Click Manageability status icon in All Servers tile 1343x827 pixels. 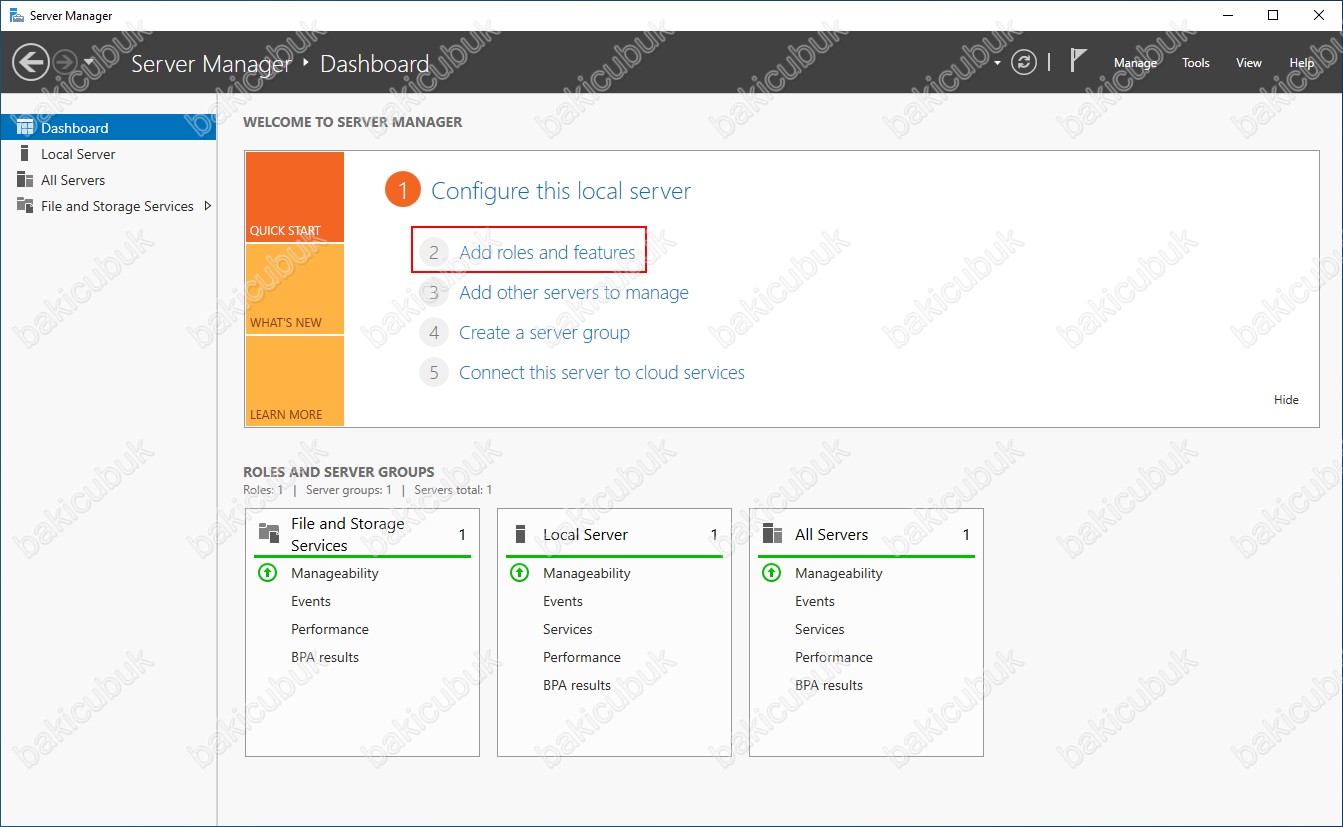coord(771,573)
